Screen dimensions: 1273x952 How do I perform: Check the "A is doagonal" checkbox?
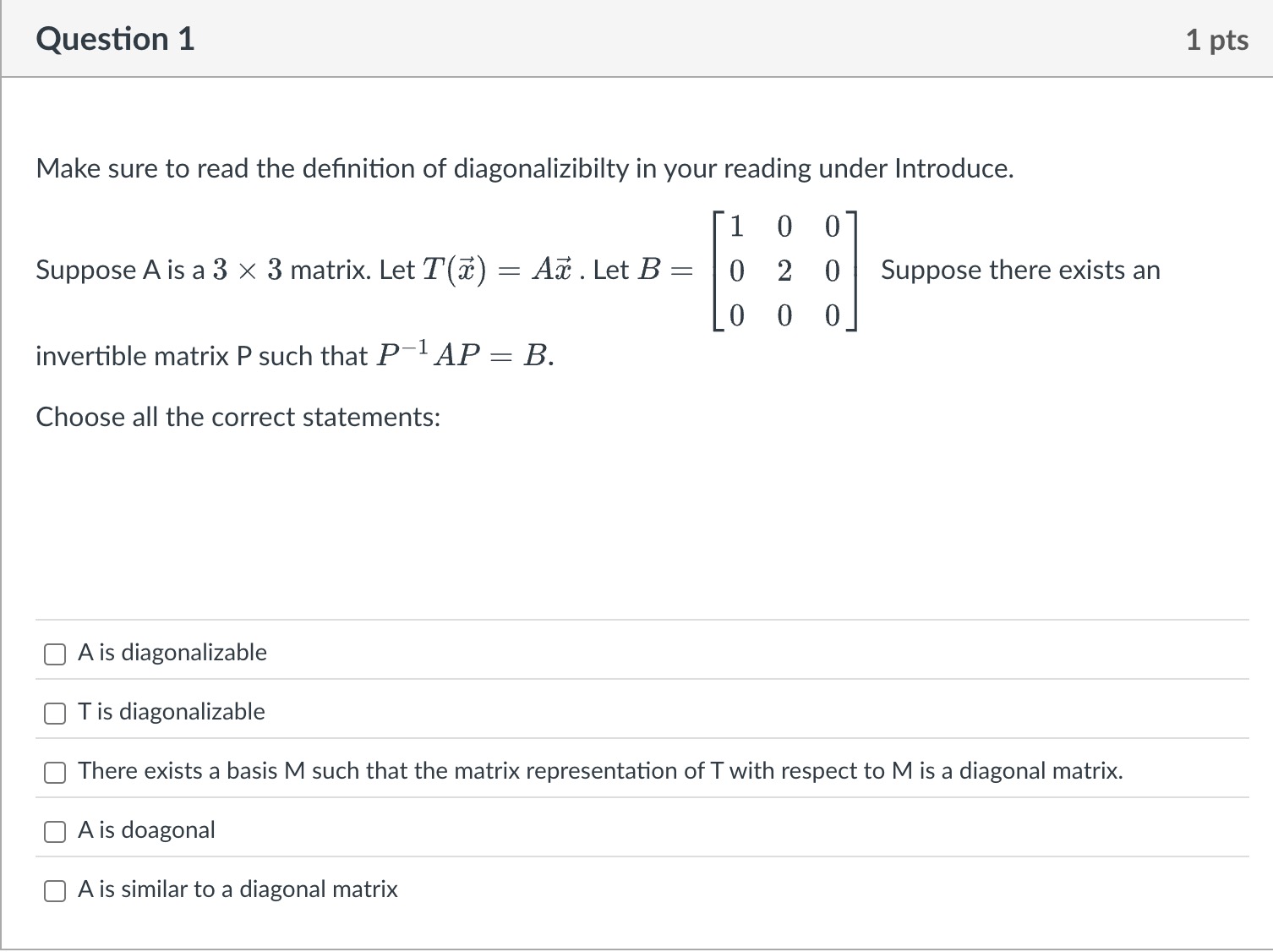tap(54, 831)
